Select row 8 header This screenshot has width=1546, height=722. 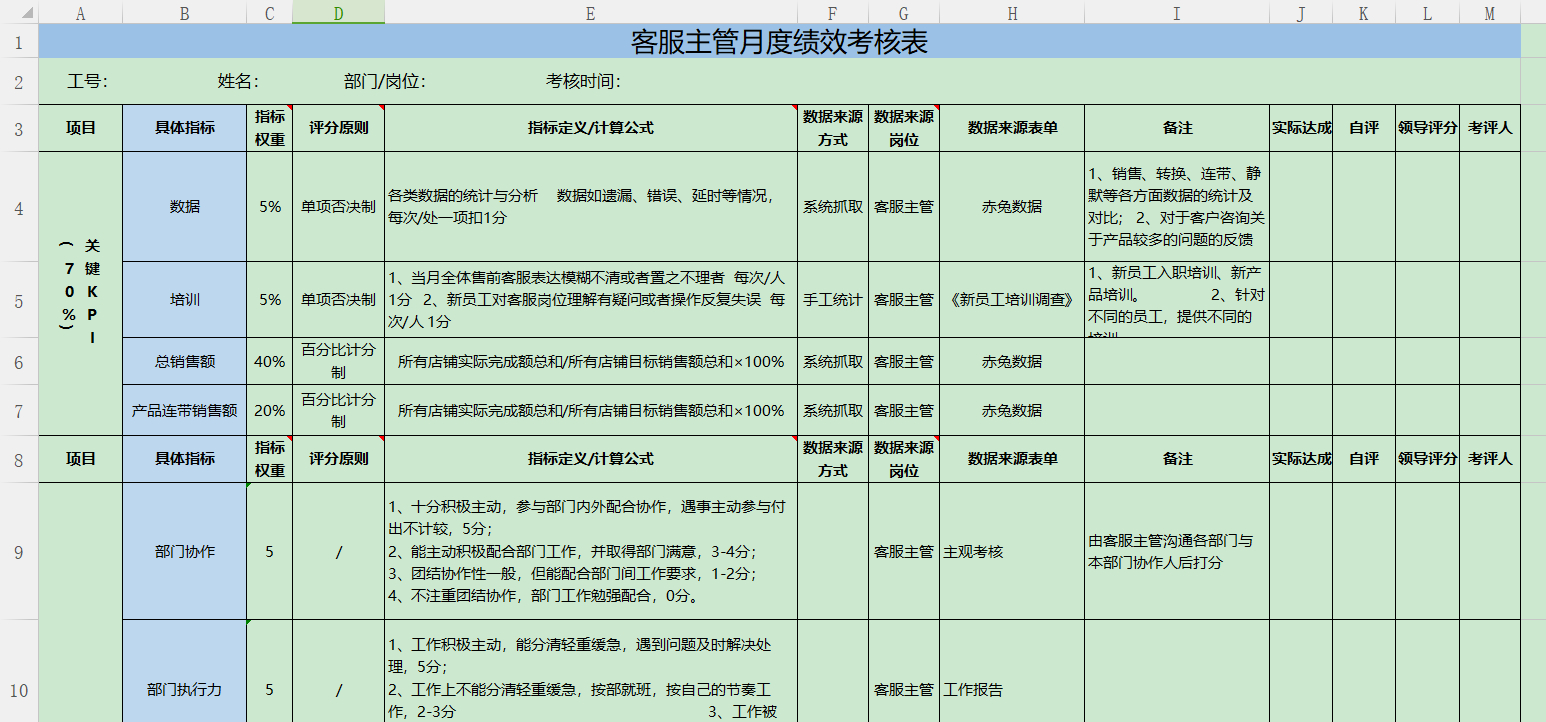(x=19, y=459)
